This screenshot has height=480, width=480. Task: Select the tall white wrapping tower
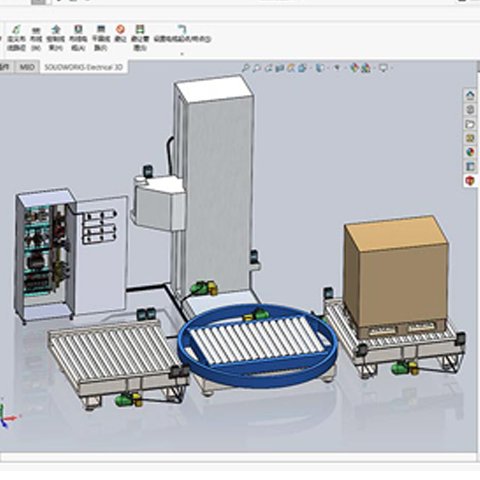217,187
